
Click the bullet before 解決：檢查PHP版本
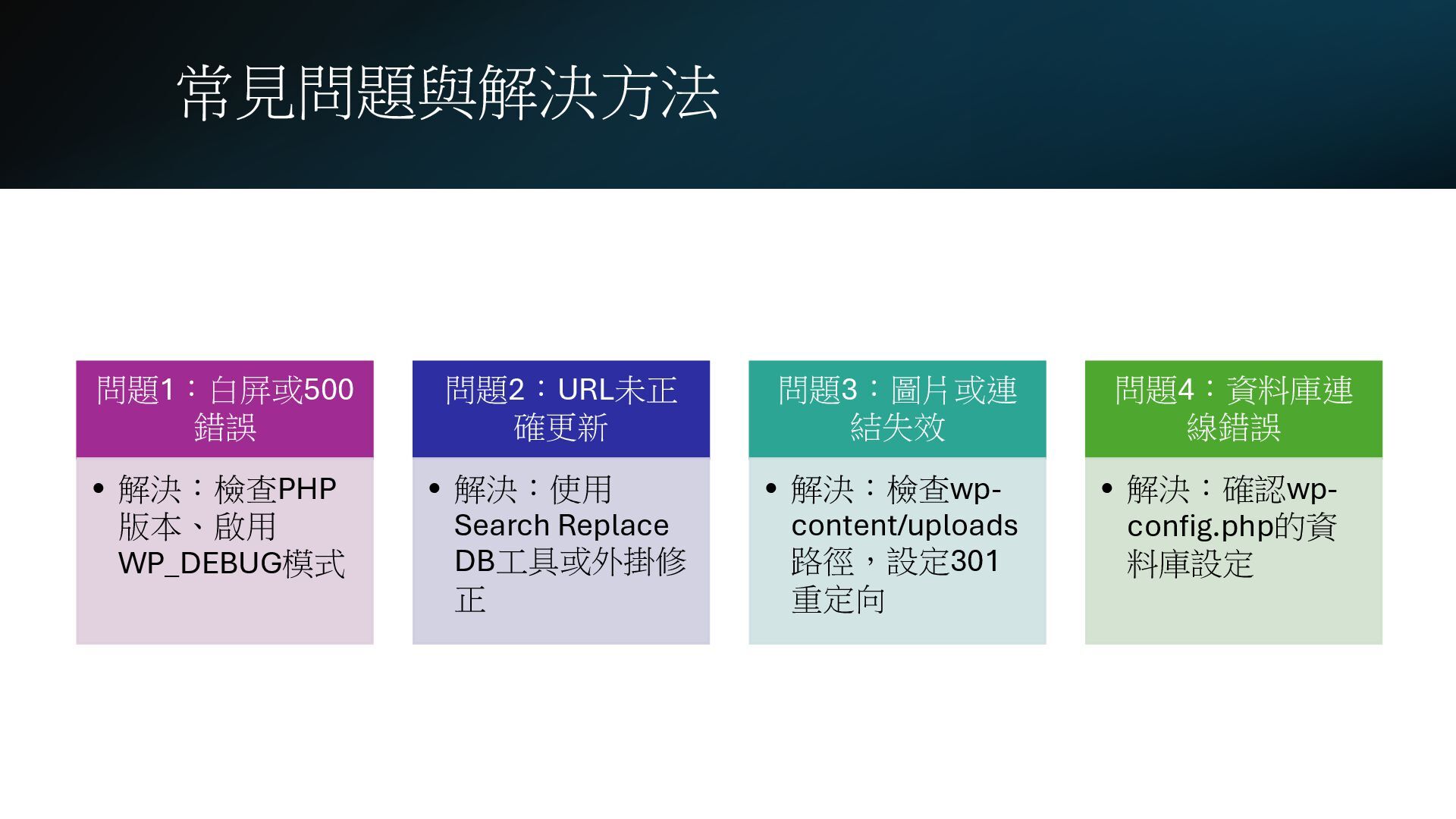pos(99,489)
